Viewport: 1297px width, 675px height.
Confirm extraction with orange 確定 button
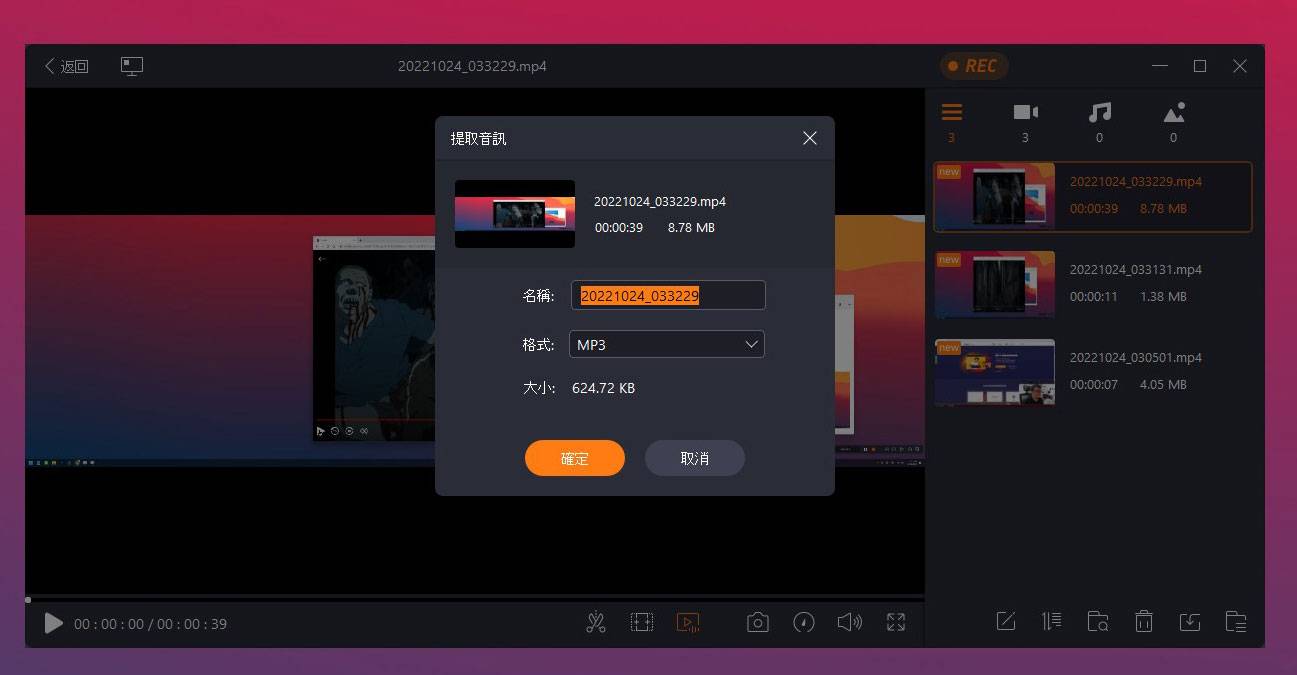pyautogui.click(x=575, y=458)
